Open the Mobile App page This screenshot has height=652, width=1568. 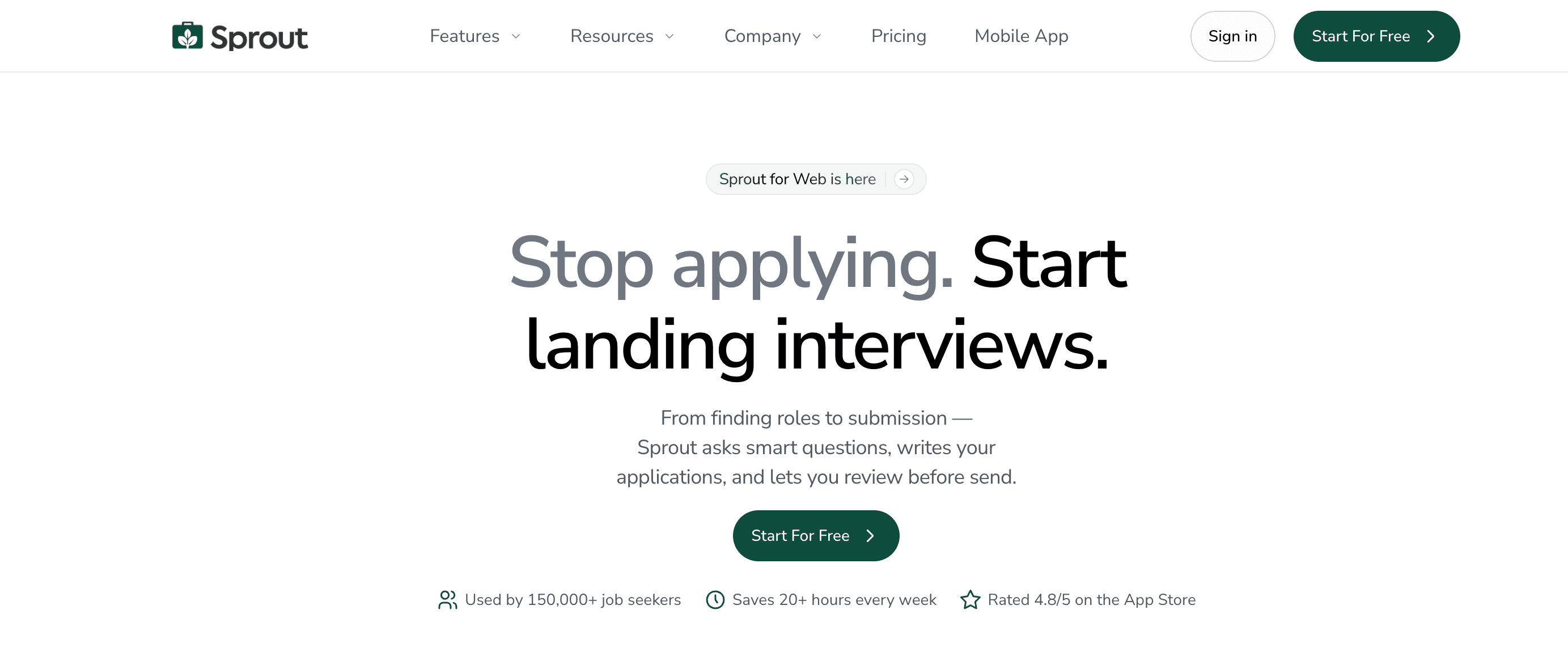tap(1022, 36)
